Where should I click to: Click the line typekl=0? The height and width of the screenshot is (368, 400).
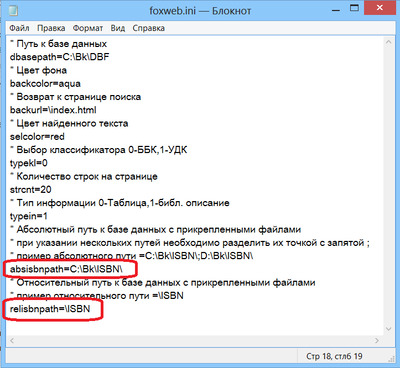pyautogui.click(x=29, y=163)
